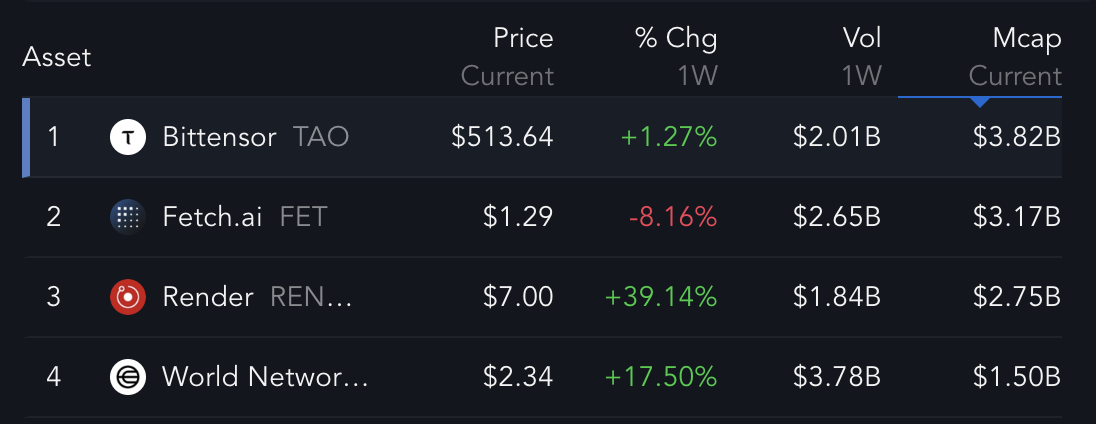Click Fetch.ai's -8.16% change value
Screen dimensions: 1096x424
pos(670,217)
